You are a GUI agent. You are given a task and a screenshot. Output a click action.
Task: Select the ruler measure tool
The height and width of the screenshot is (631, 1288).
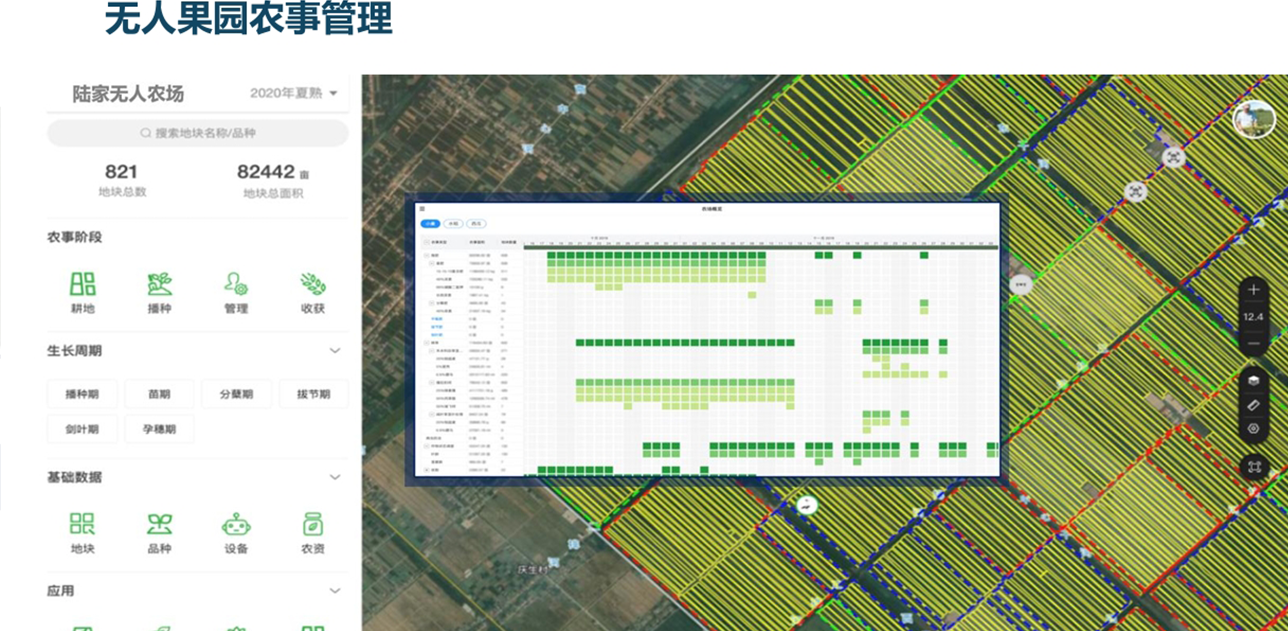pyautogui.click(x=1254, y=405)
